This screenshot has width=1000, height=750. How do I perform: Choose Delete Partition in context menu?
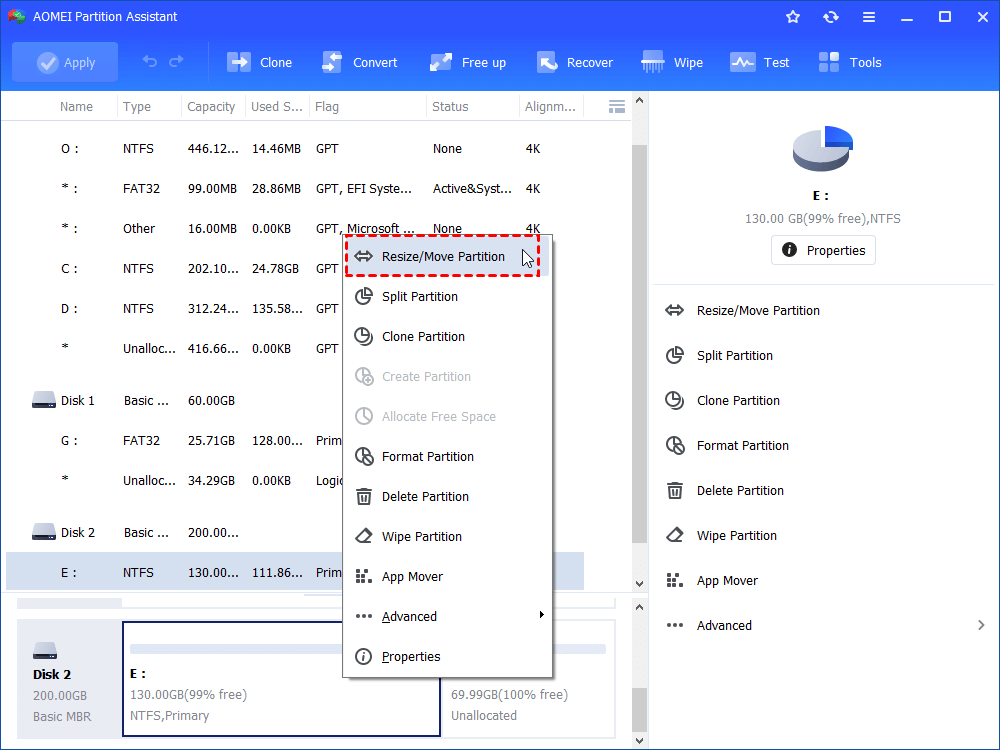click(x=447, y=497)
